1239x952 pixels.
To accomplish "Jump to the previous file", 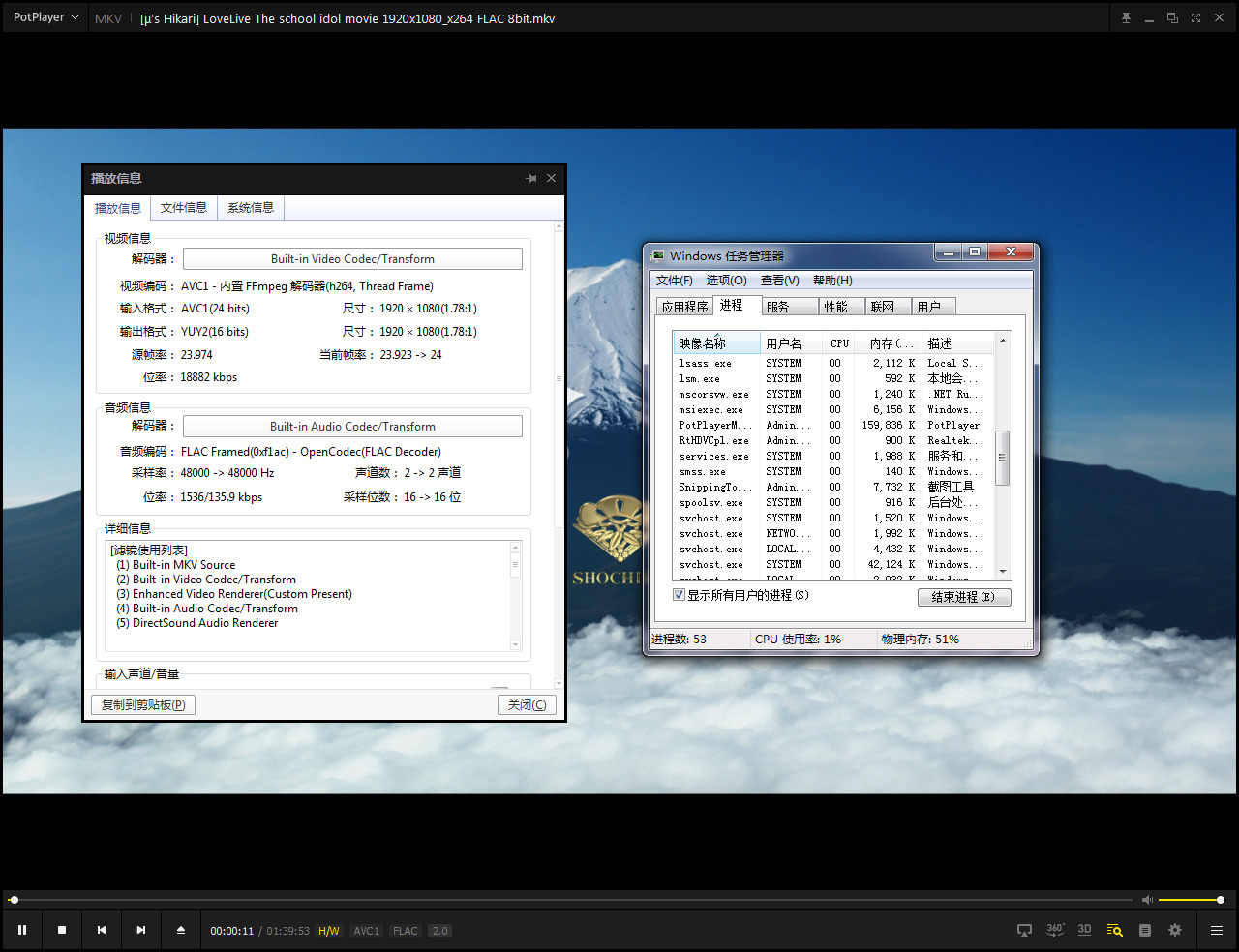I will pyautogui.click(x=102, y=930).
